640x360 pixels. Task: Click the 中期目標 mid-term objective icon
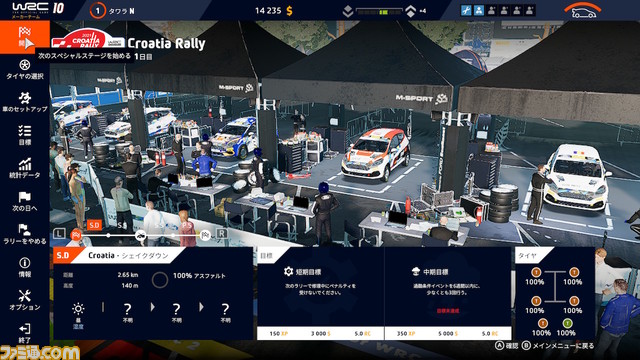[x=416, y=271]
